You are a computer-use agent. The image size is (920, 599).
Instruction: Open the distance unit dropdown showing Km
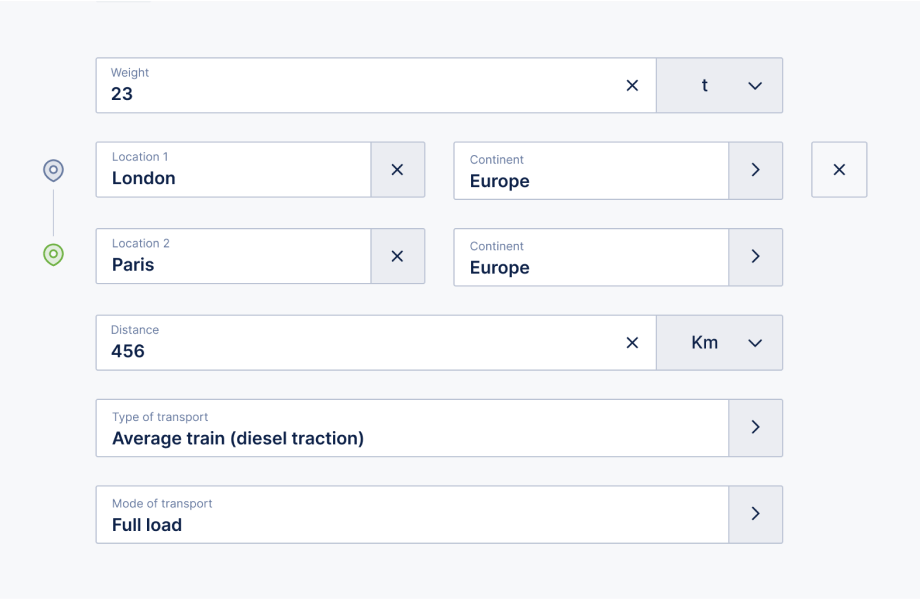[x=719, y=343]
